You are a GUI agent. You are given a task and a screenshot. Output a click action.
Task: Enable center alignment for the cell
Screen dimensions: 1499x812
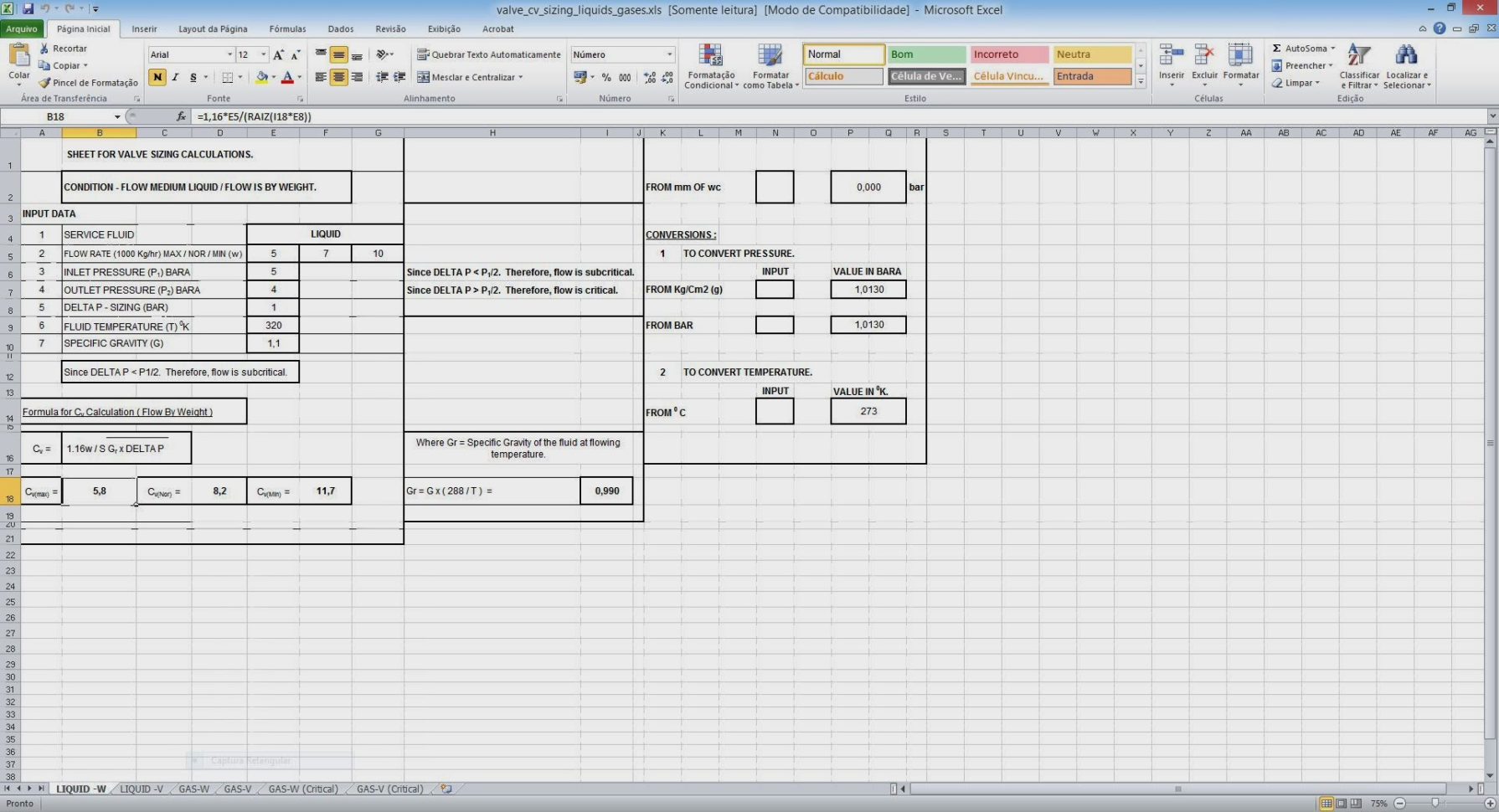coord(338,77)
